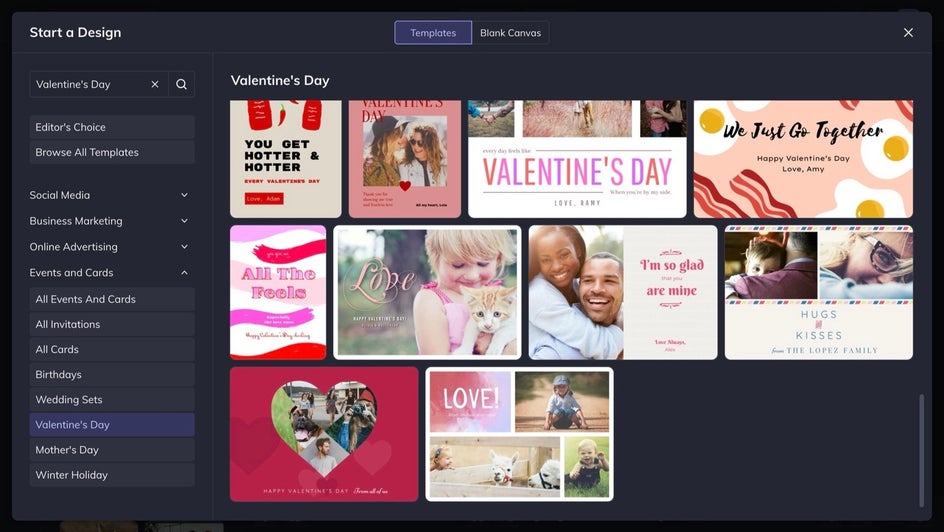Choose the You Get Hotter & Hotter template

click(x=285, y=159)
